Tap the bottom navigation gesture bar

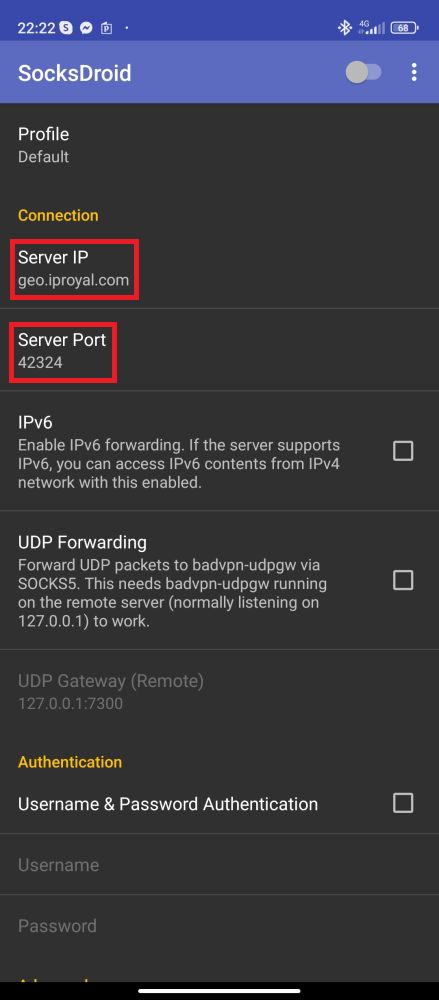[x=220, y=990]
